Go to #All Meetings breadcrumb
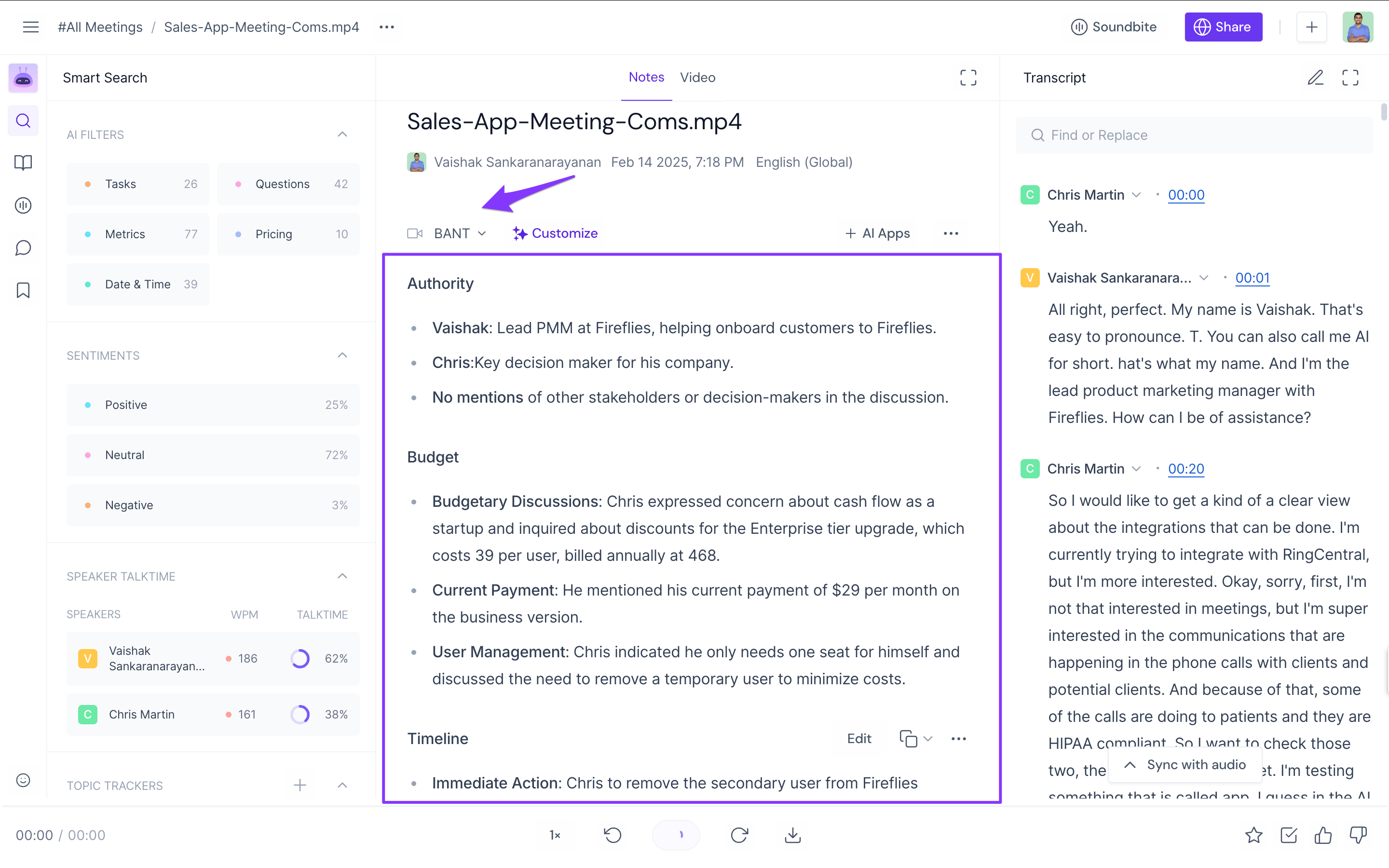1389x868 pixels. tap(100, 27)
